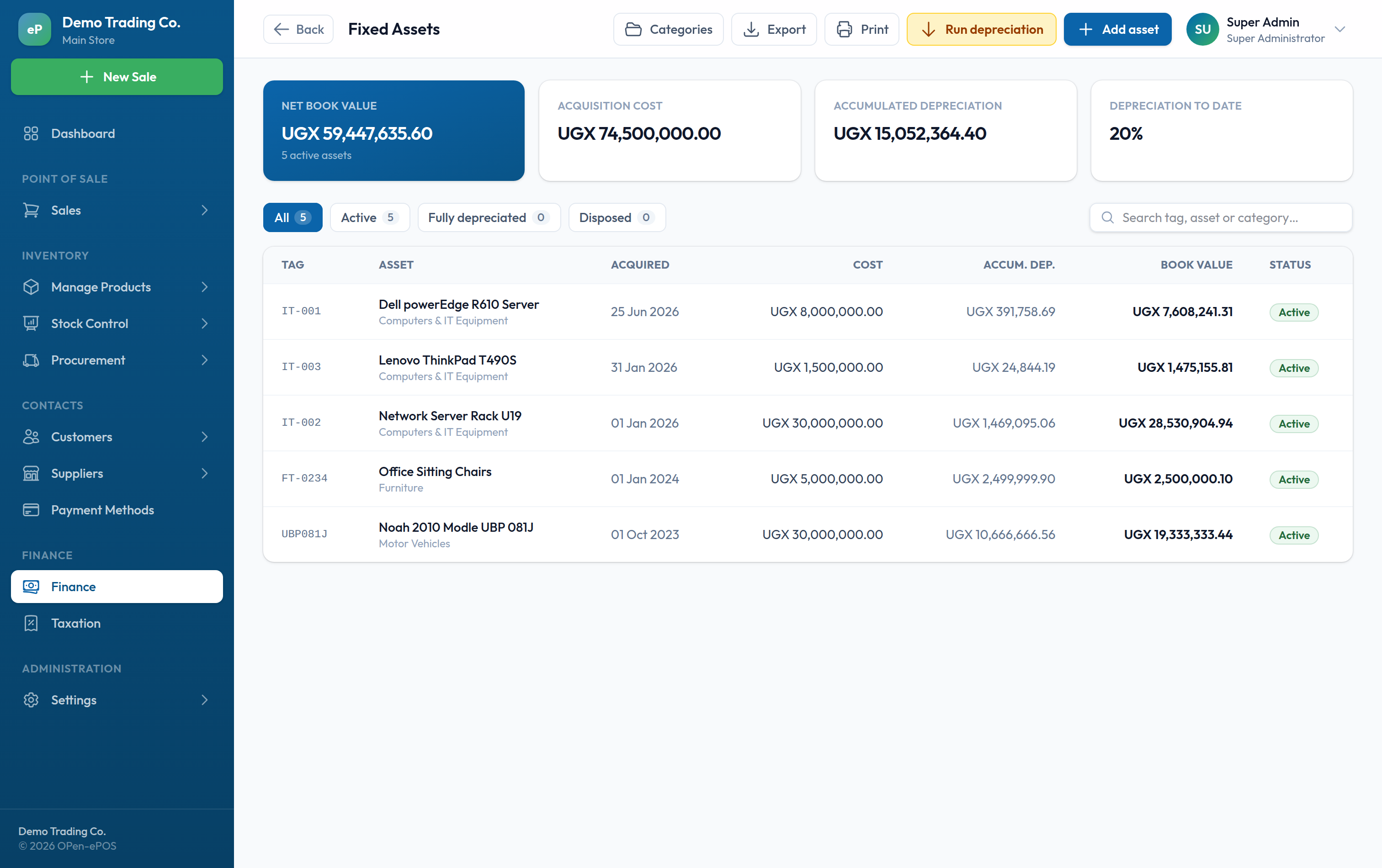The height and width of the screenshot is (868, 1382).
Task: Click the Dashboard grid icon
Action: click(x=31, y=134)
